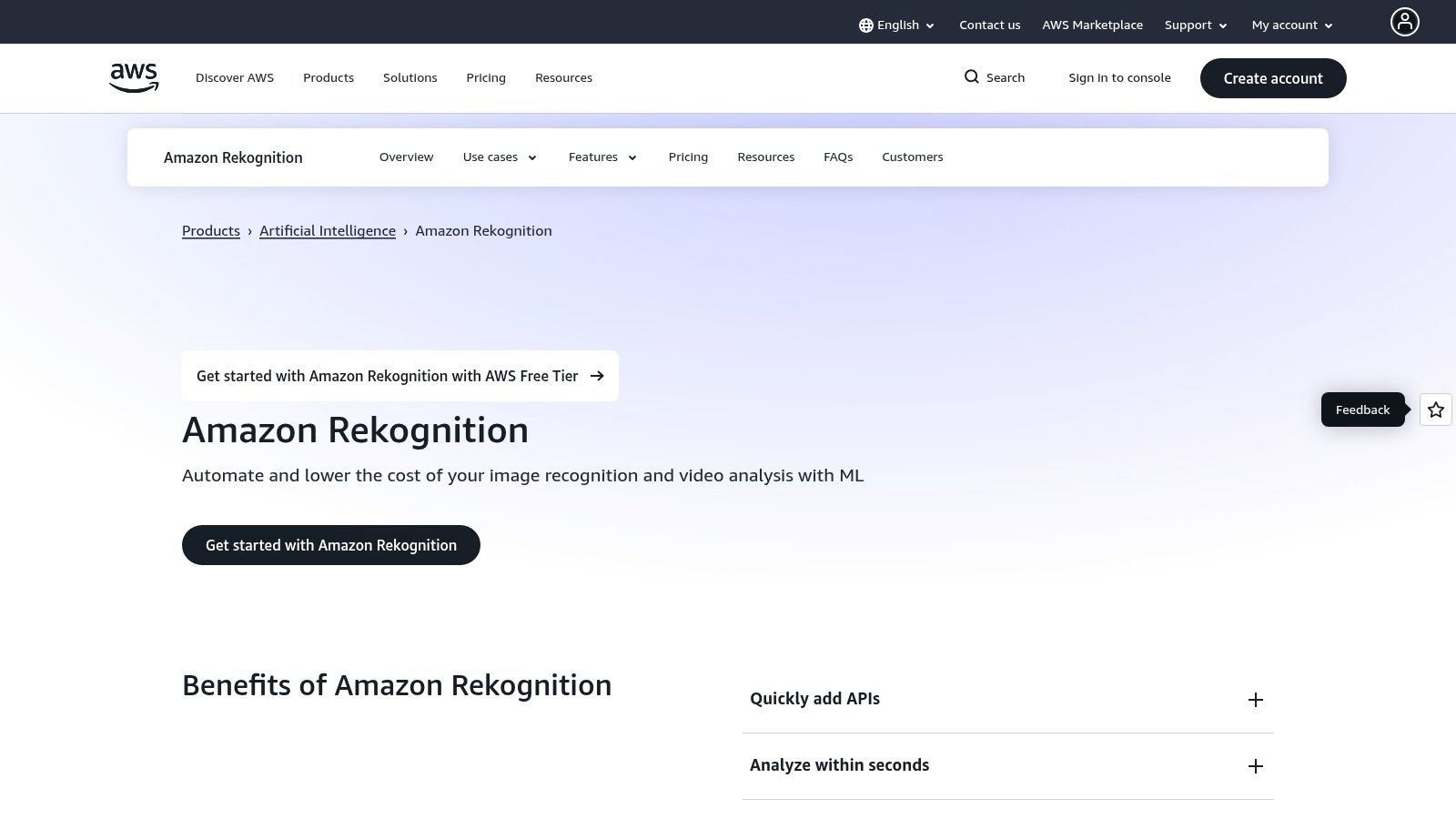This screenshot has height=819, width=1456.
Task: Switch to the Pricing tab in Rekognition nav
Action: click(688, 157)
